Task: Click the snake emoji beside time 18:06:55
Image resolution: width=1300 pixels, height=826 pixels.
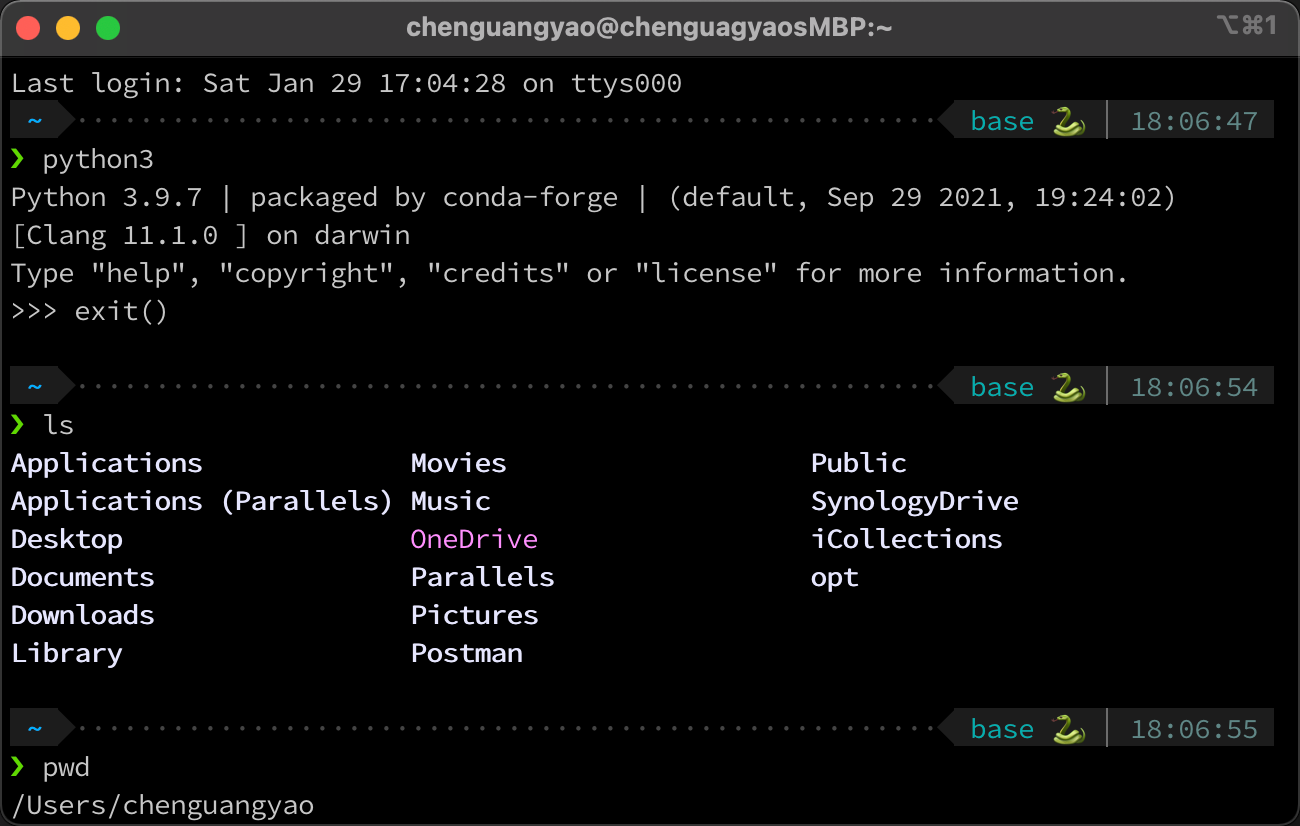Action: [x=1068, y=730]
